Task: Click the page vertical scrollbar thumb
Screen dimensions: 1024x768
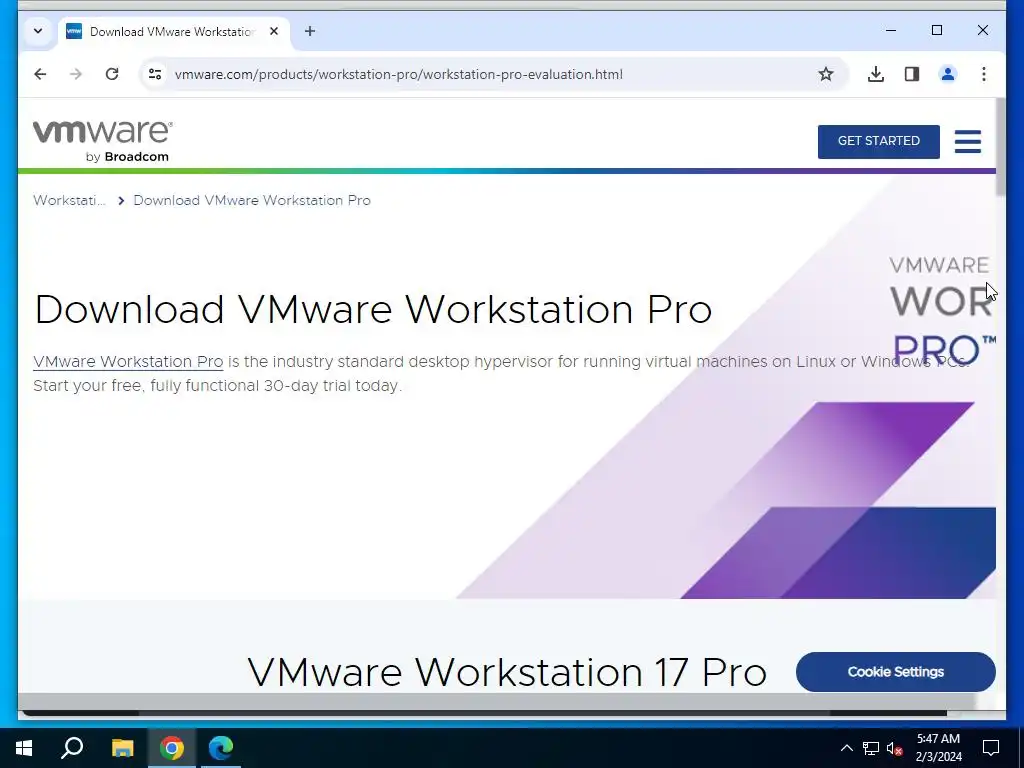Action: pyautogui.click(x=1000, y=146)
